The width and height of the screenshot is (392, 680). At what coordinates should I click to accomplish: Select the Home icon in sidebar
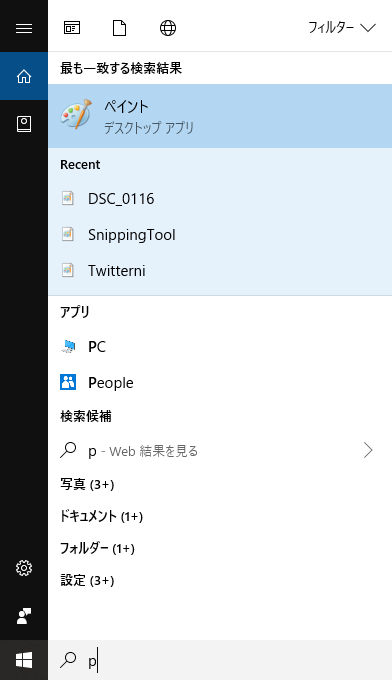click(x=24, y=76)
